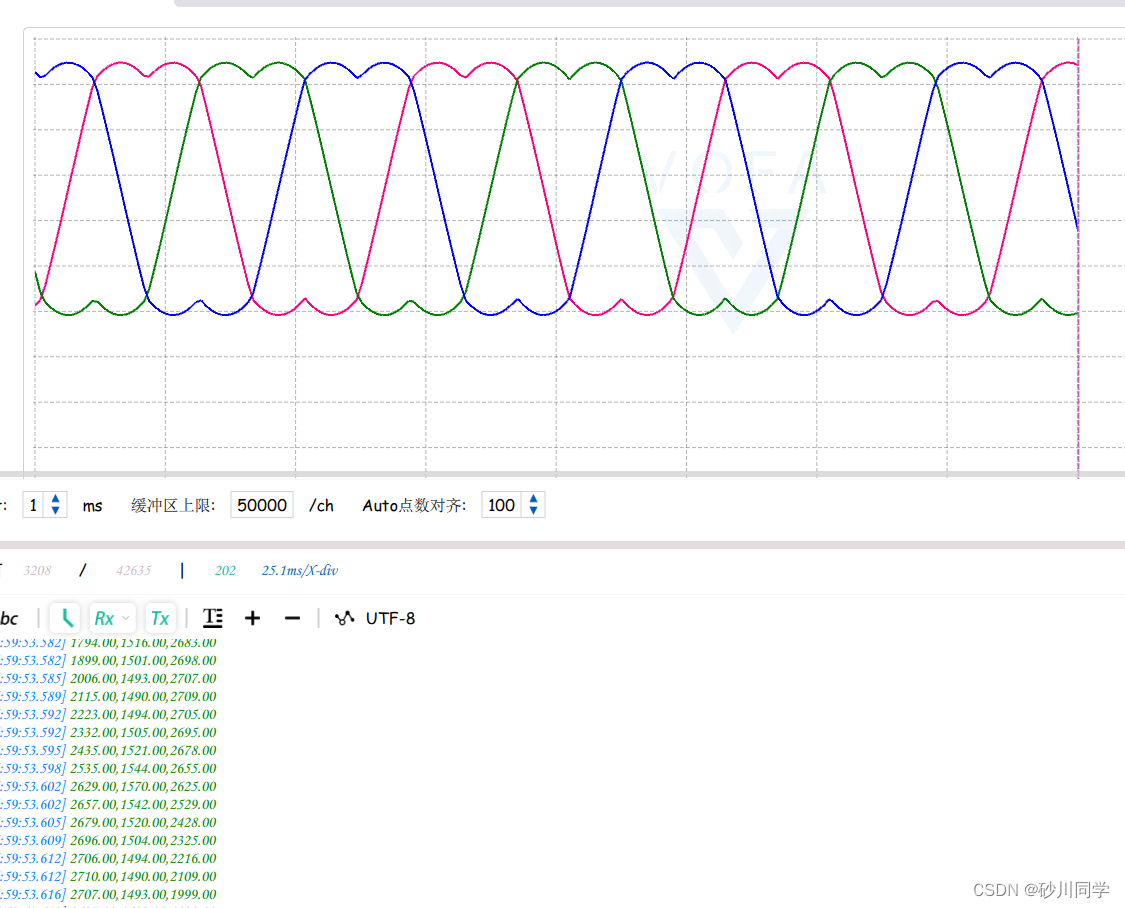Increment the ms interval stepper

point(56,499)
